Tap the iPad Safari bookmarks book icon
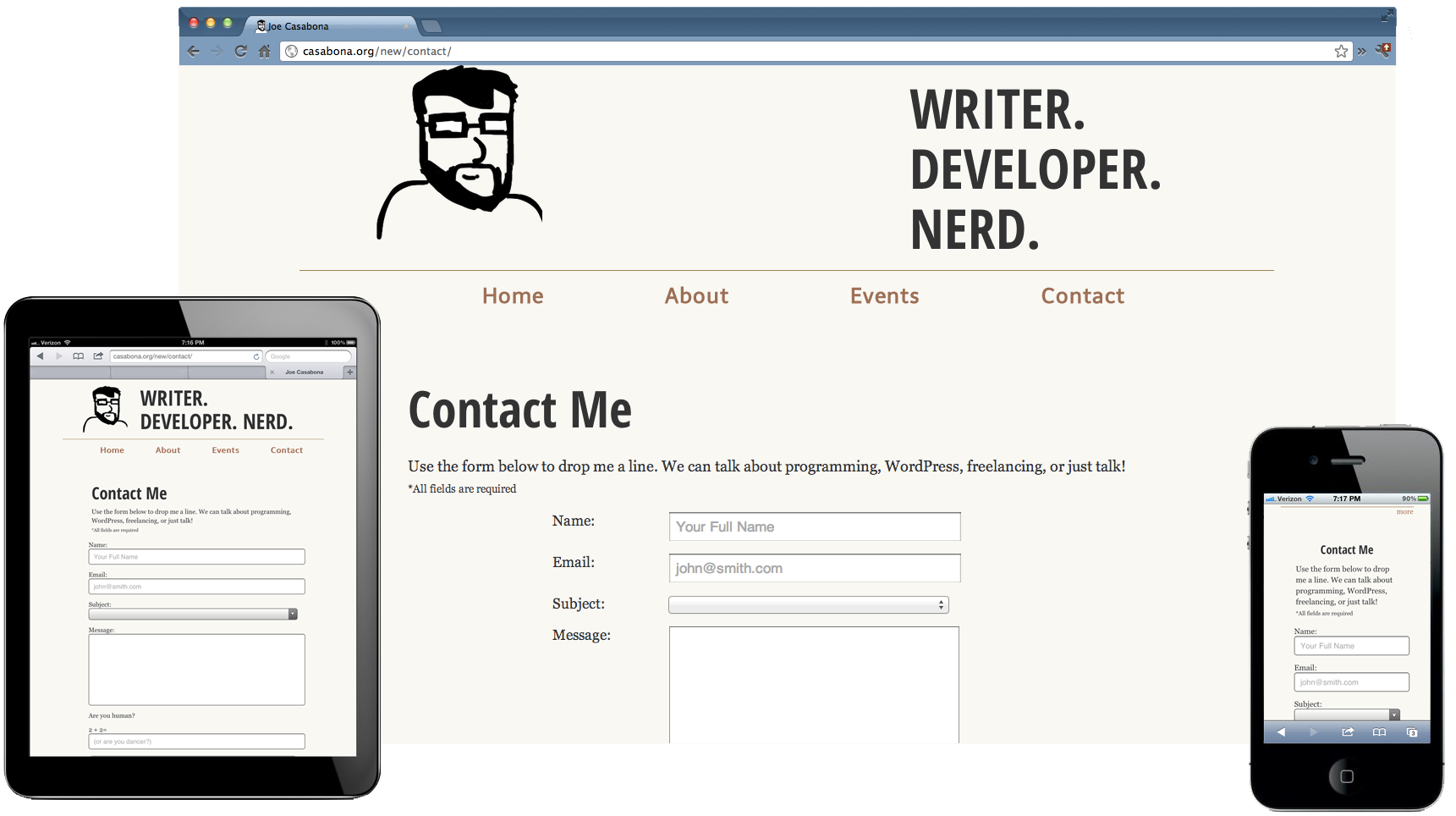Image resolution: width=1456 pixels, height=816 pixels. [79, 356]
